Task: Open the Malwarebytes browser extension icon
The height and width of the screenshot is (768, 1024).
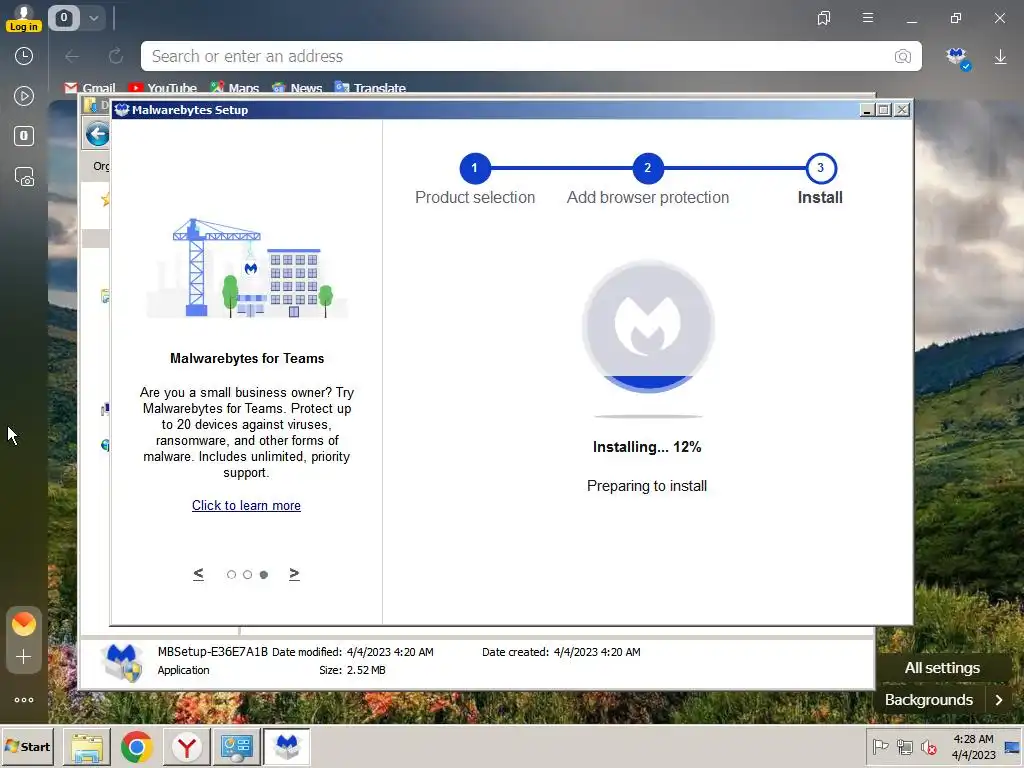Action: point(957,57)
